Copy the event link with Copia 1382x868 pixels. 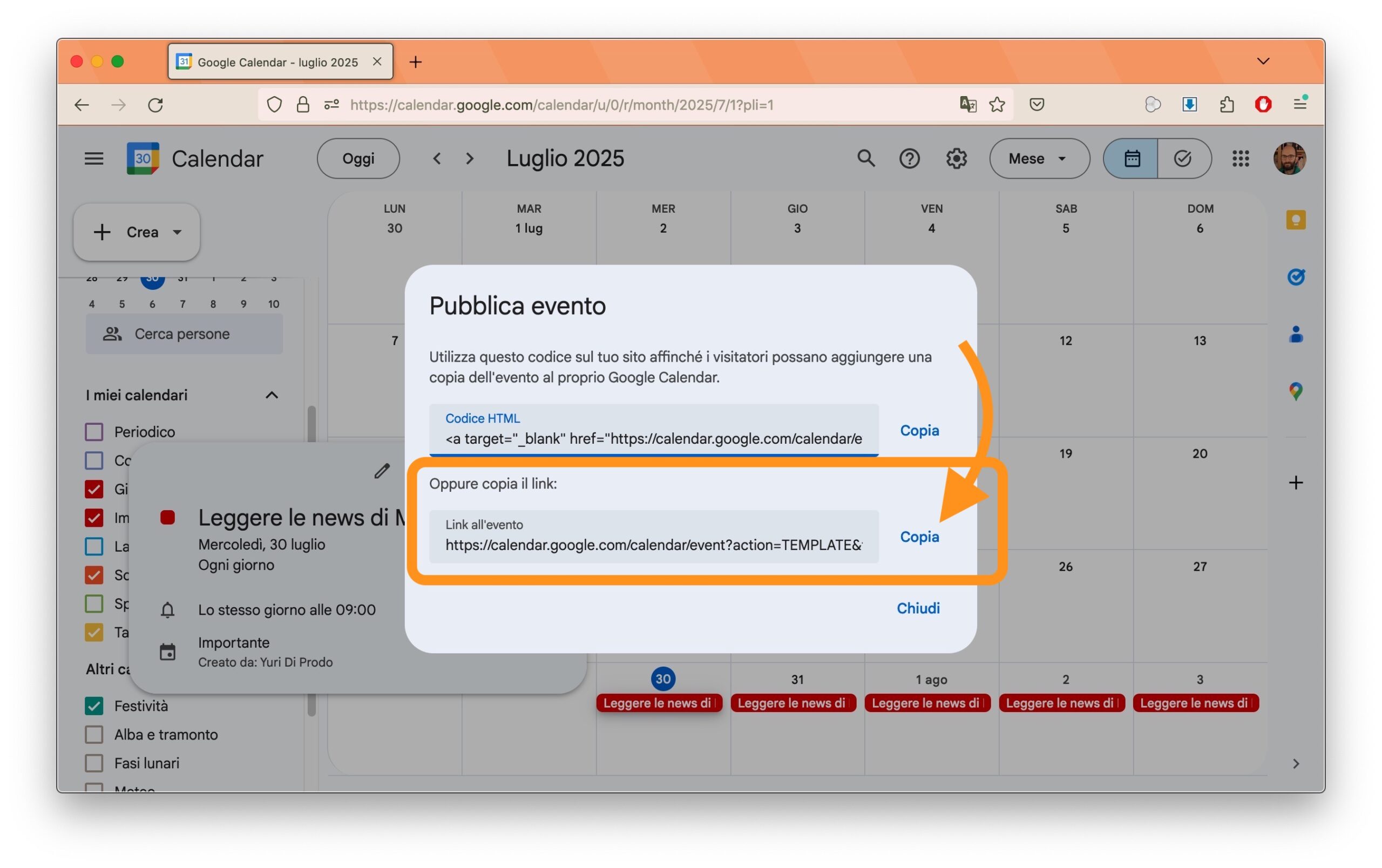click(919, 537)
